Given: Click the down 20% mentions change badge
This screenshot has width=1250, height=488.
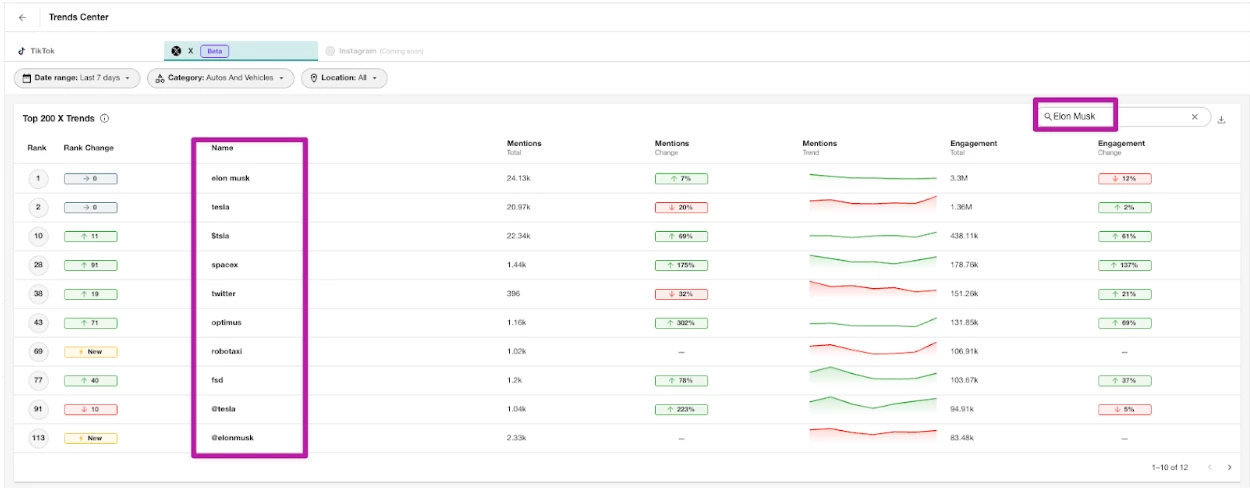Looking at the screenshot, I should 681,207.
